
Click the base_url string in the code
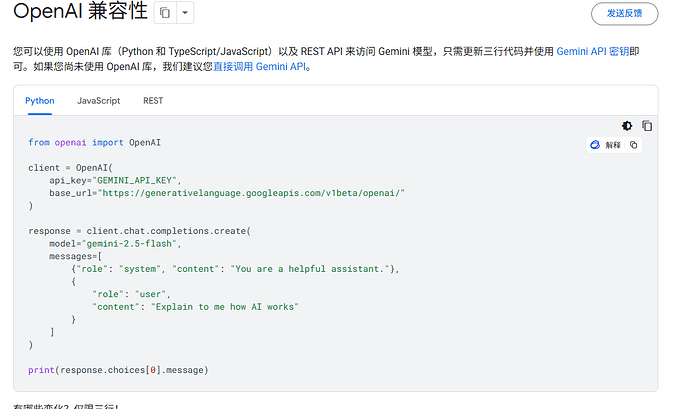pos(251,193)
